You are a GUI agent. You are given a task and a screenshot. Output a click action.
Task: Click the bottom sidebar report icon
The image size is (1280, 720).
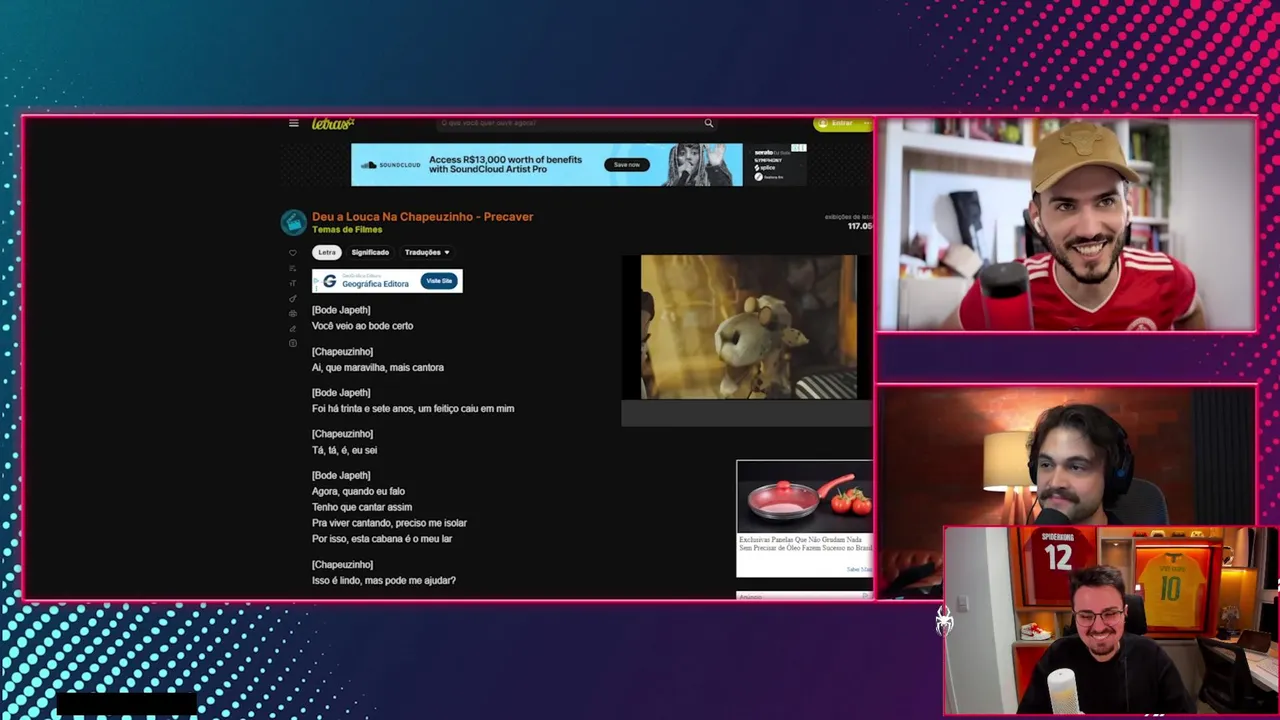(x=293, y=343)
